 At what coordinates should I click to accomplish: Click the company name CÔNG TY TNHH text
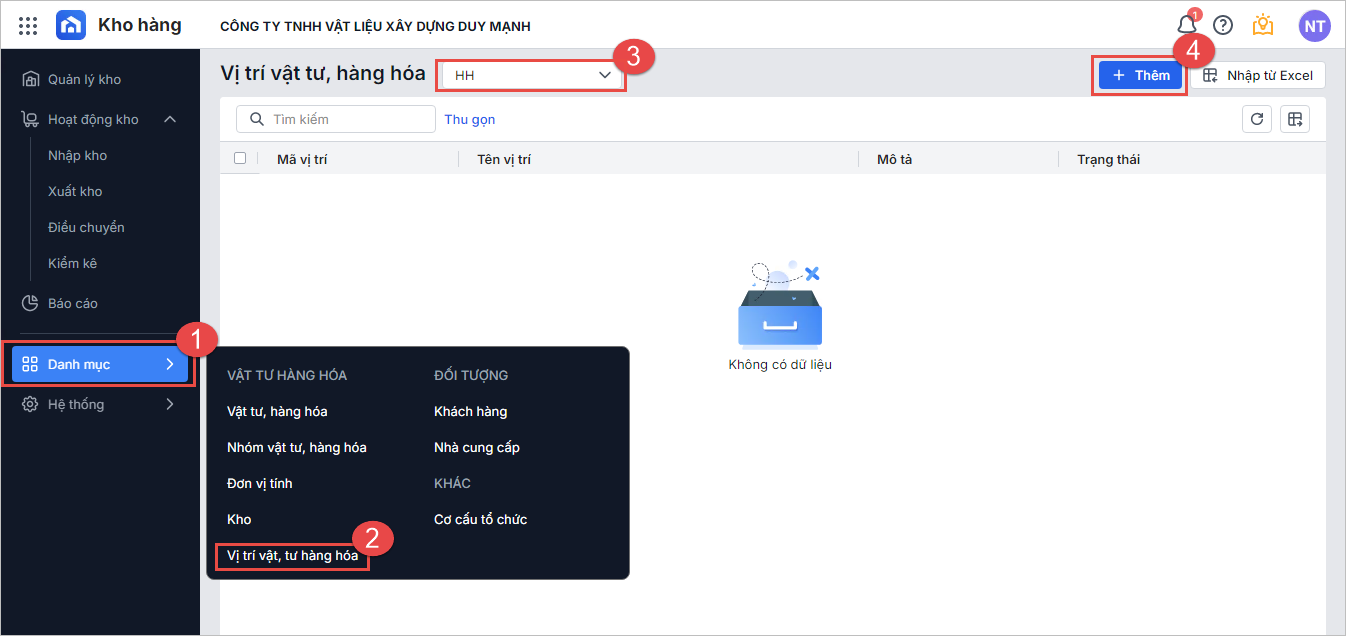coord(375,26)
